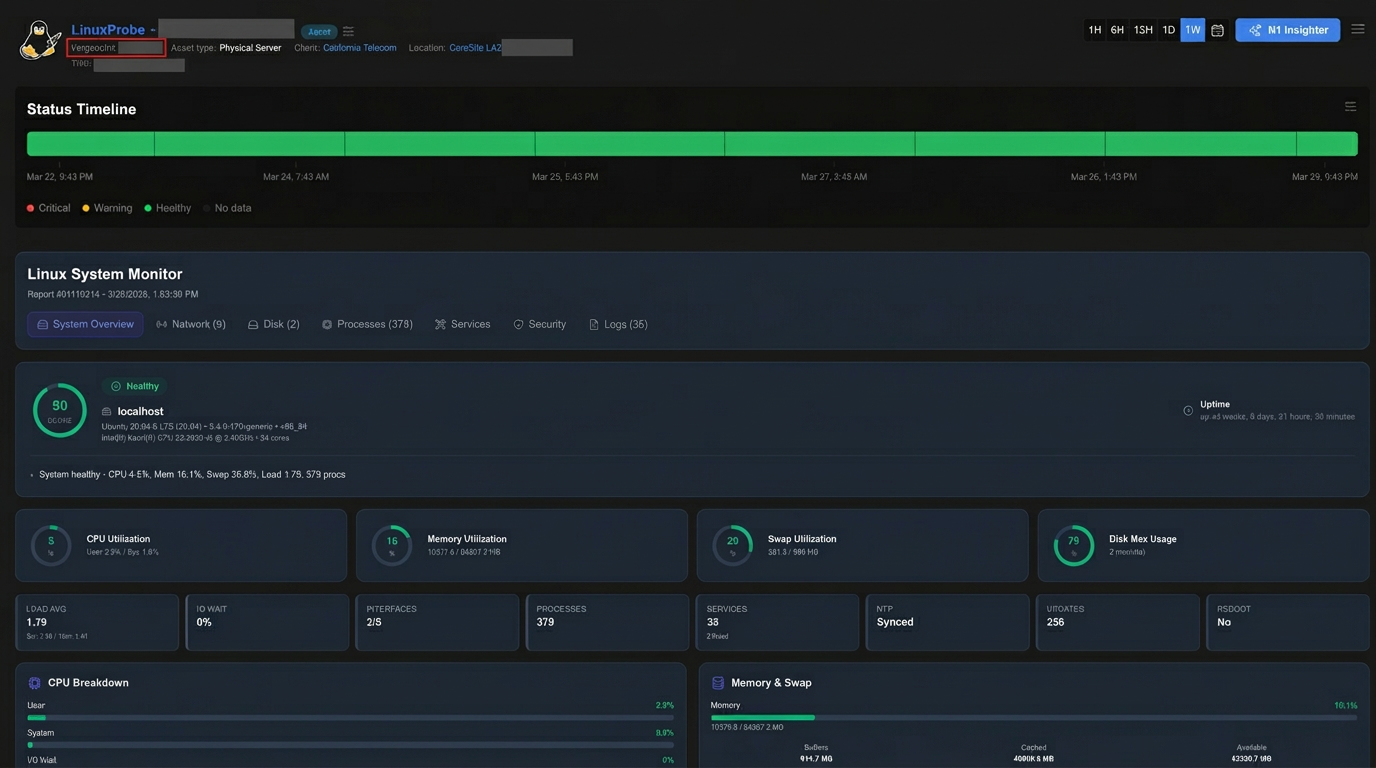The width and height of the screenshot is (1376, 768).
Task: Open N1 Insighter
Action: [1287, 29]
